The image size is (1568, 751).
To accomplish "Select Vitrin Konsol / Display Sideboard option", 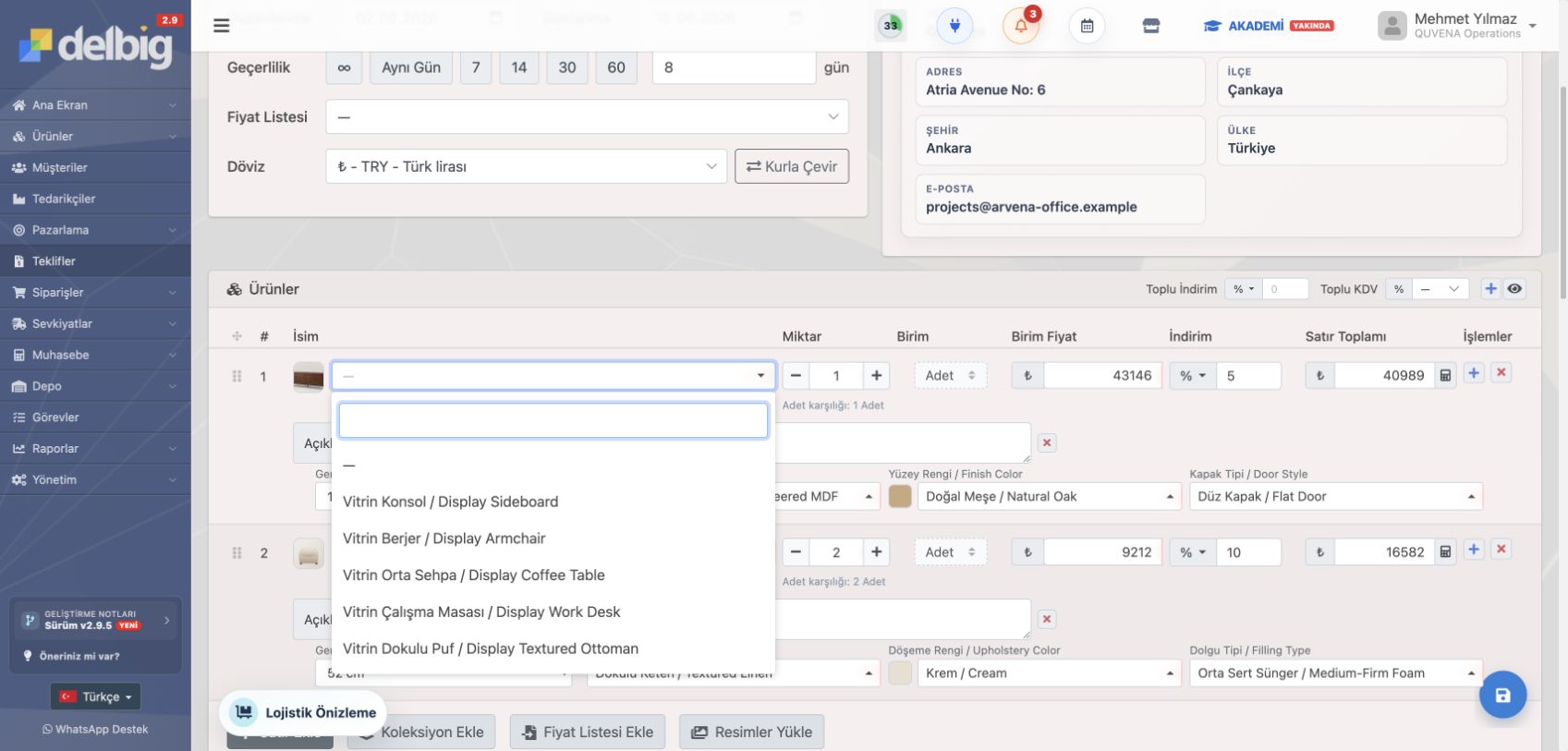I will [553, 502].
